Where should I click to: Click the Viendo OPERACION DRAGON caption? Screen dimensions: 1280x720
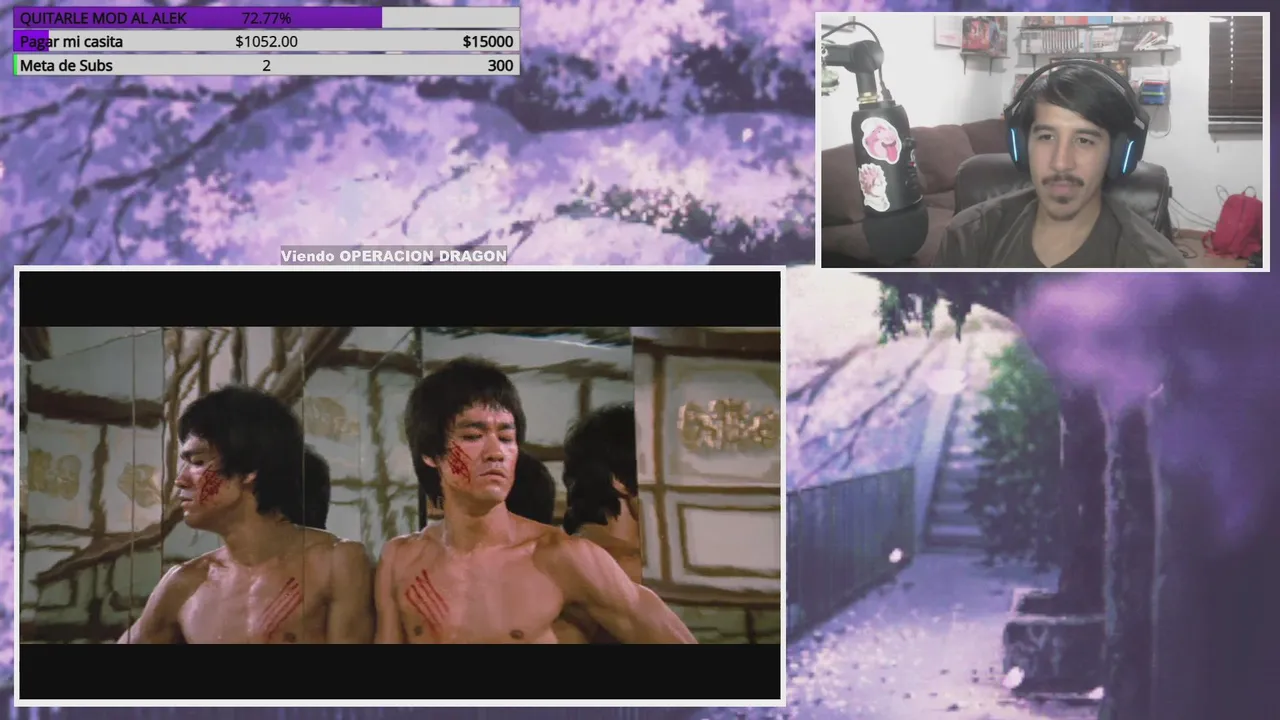[394, 256]
